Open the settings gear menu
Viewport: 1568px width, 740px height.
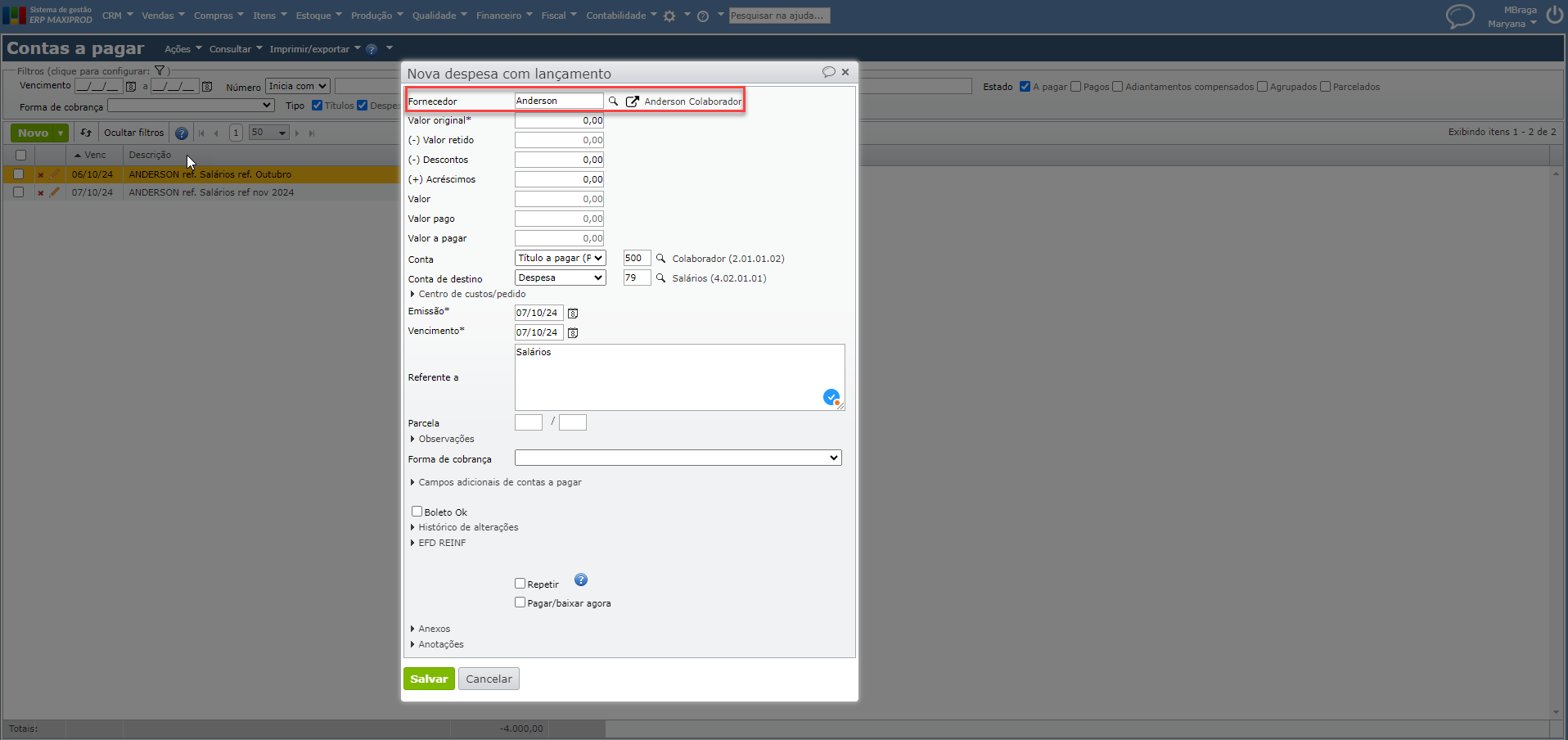(x=669, y=16)
